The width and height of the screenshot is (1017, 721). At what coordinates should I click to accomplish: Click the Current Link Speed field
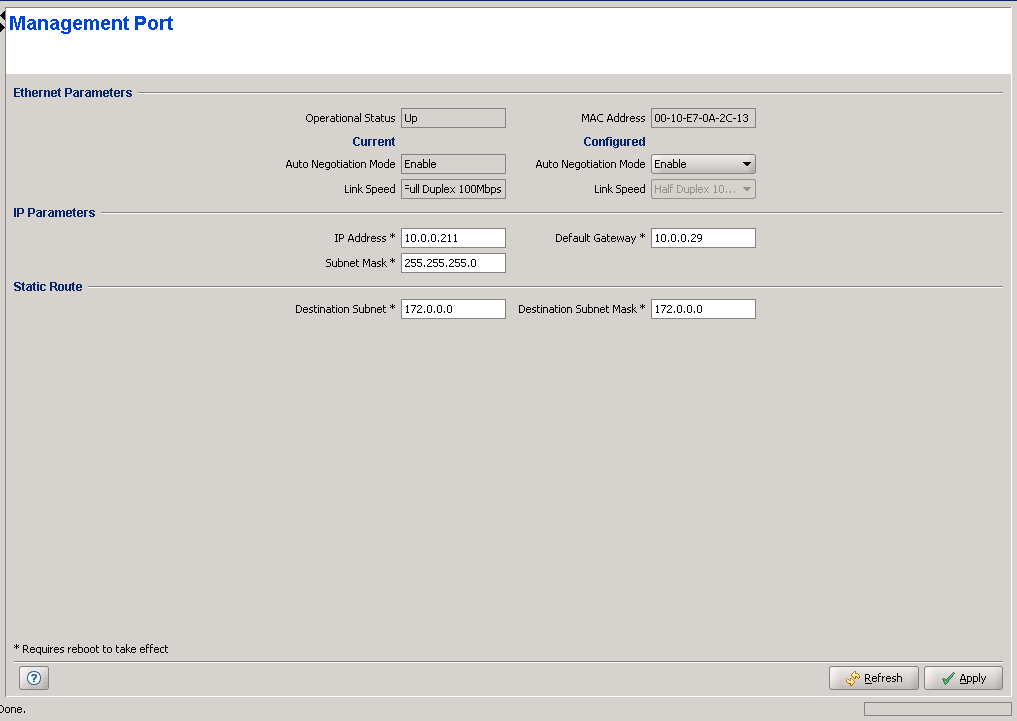(453, 189)
